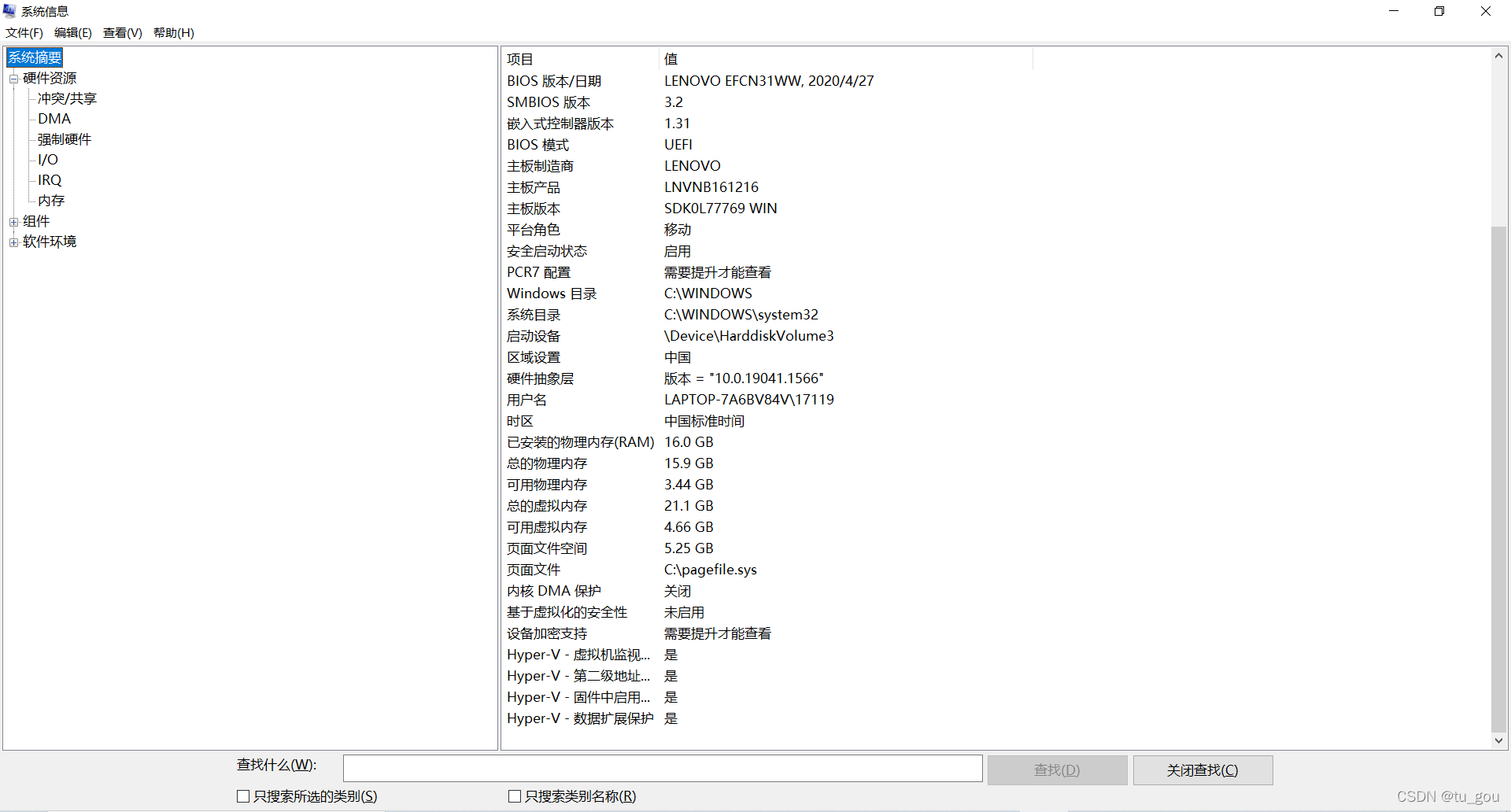Select the 系统摘要 tree node
Viewport: 1511px width, 812px height.
35,57
